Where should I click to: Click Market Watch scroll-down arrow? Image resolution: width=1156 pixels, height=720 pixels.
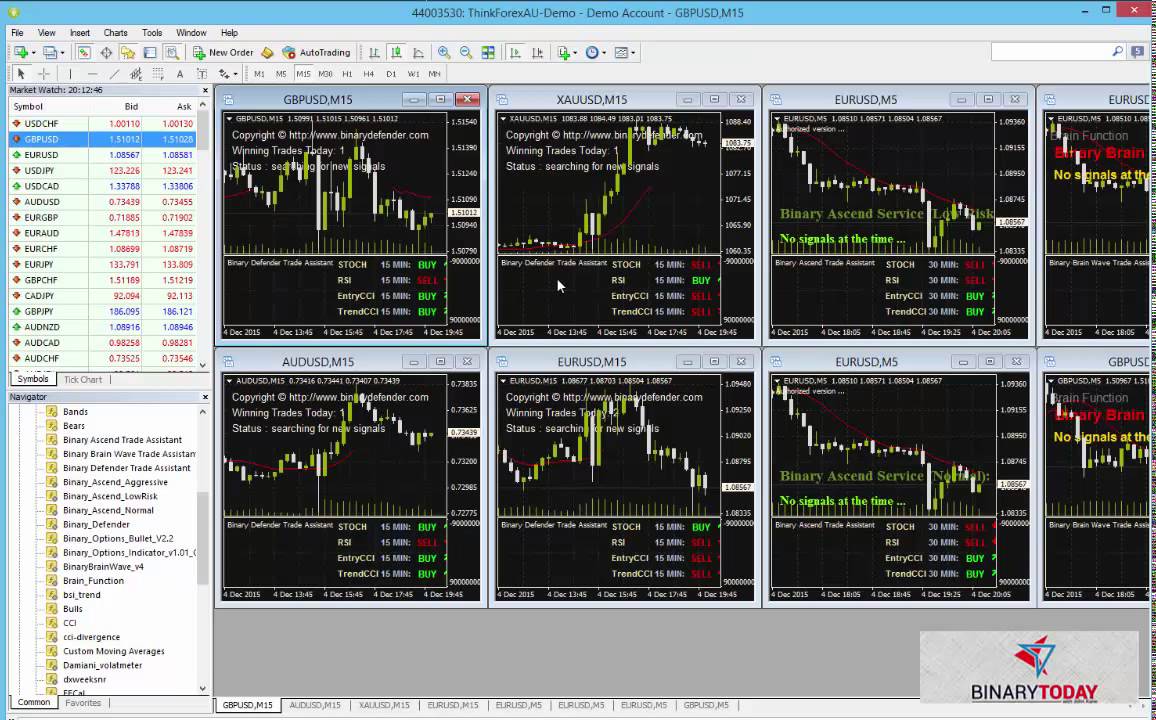click(203, 365)
